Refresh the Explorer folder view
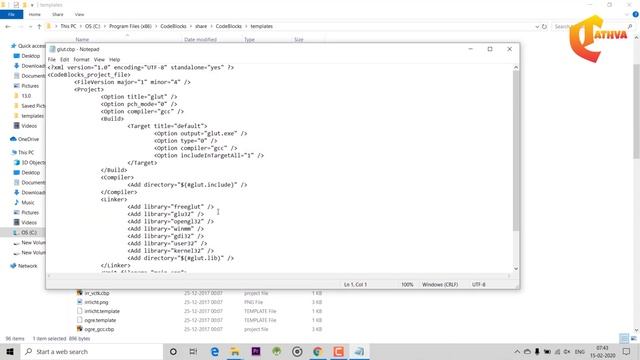 [544, 27]
